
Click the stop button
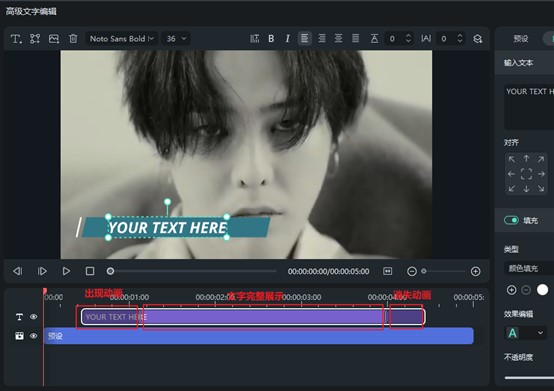coord(90,271)
